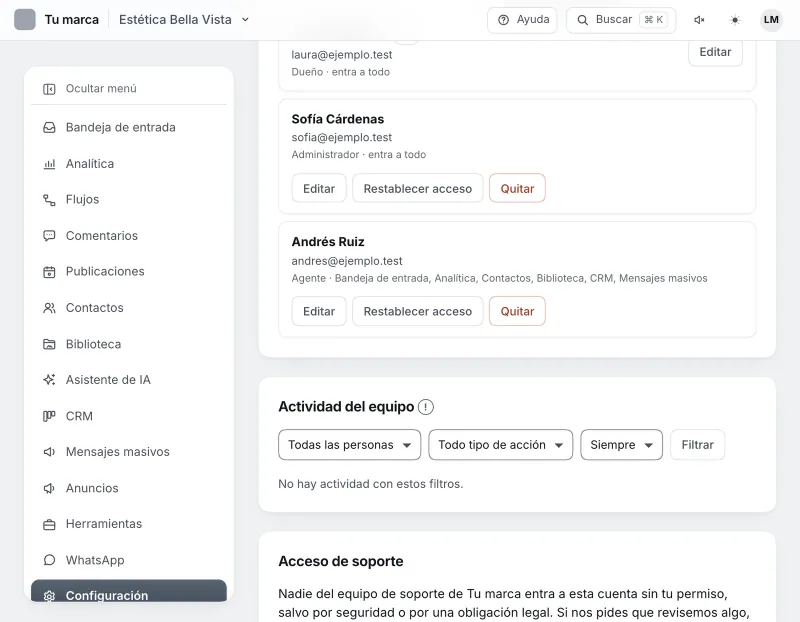This screenshot has height=622, width=800.
Task: Open the Analítica menu label
Action: point(90,164)
